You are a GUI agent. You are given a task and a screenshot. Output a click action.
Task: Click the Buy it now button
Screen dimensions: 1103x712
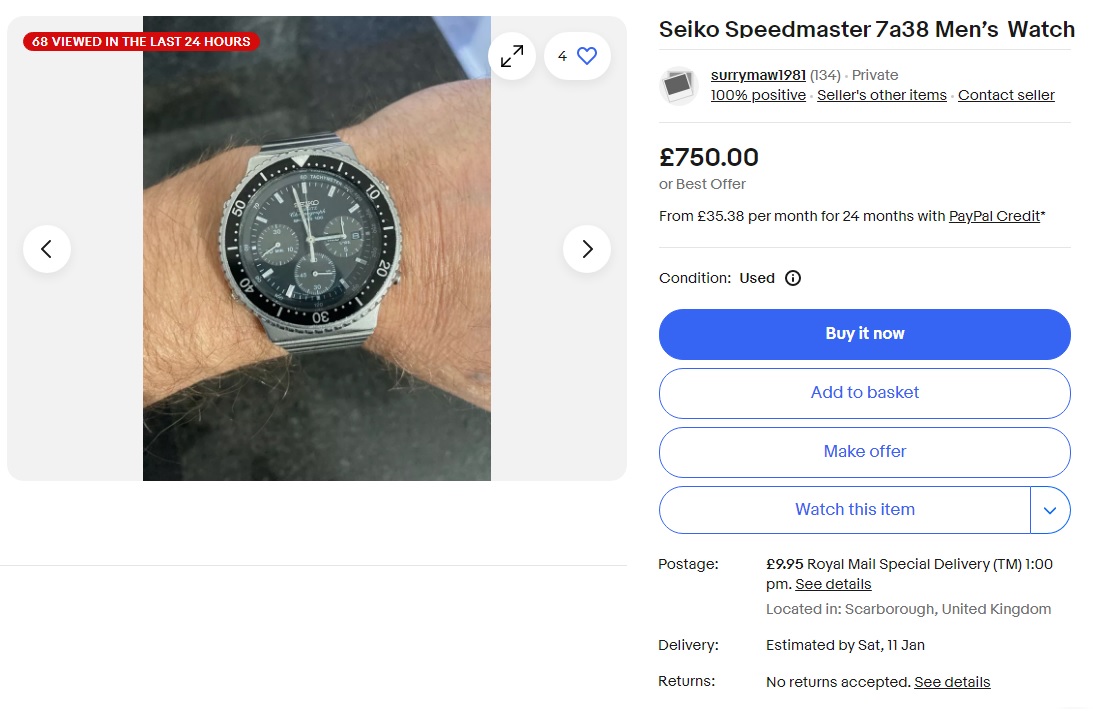tap(864, 334)
